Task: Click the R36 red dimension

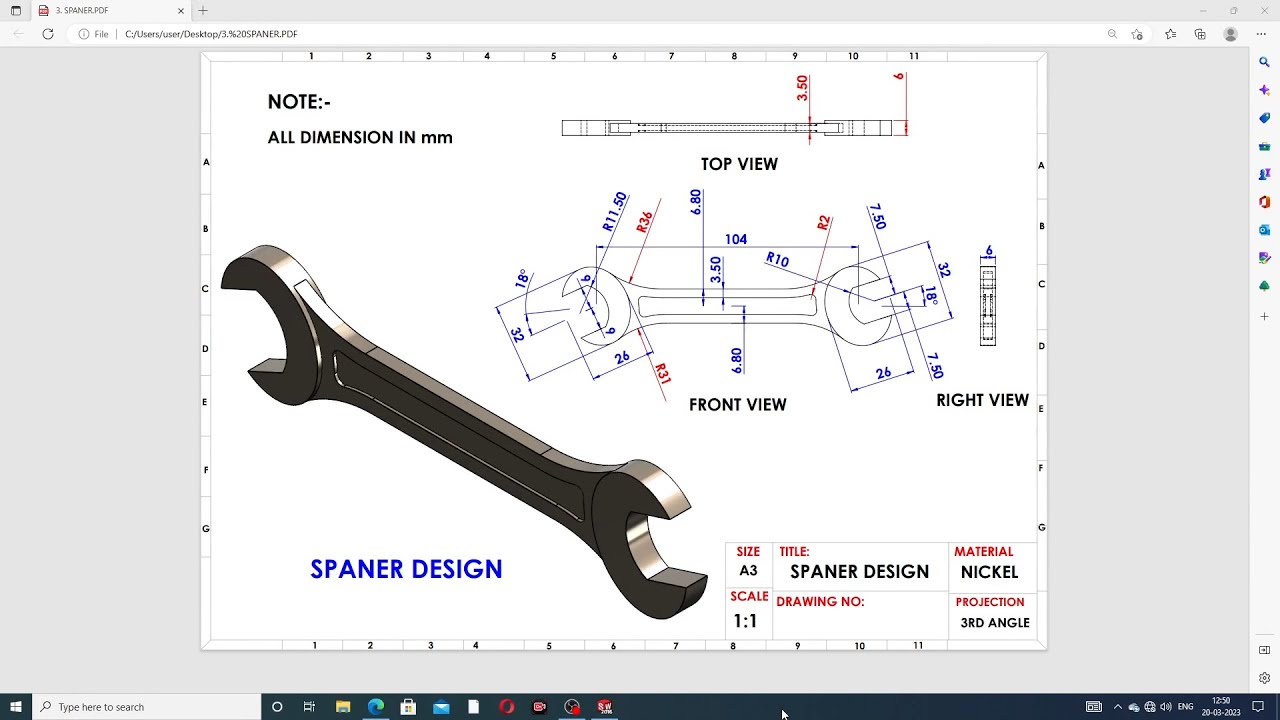Action: click(644, 222)
